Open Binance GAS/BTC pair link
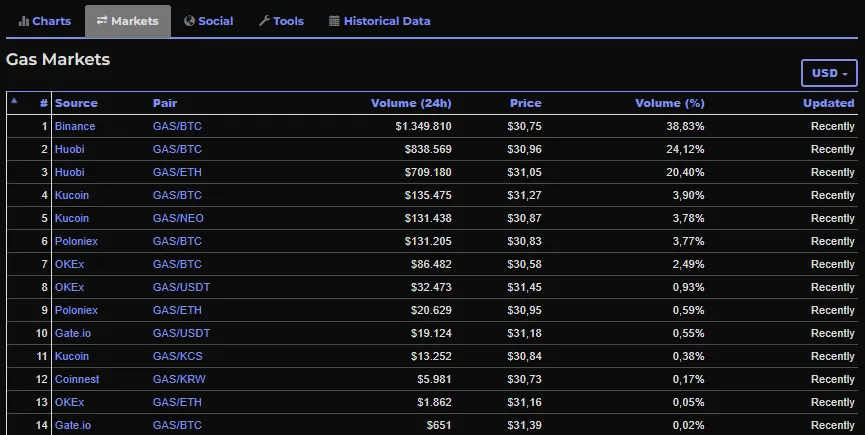Screen dimensions: 865x435 [177, 126]
